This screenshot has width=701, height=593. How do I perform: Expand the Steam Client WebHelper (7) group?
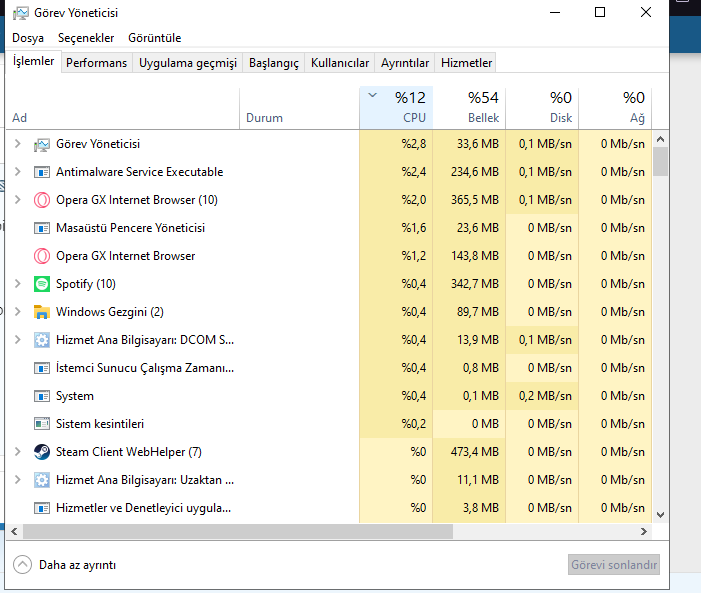click(17, 452)
